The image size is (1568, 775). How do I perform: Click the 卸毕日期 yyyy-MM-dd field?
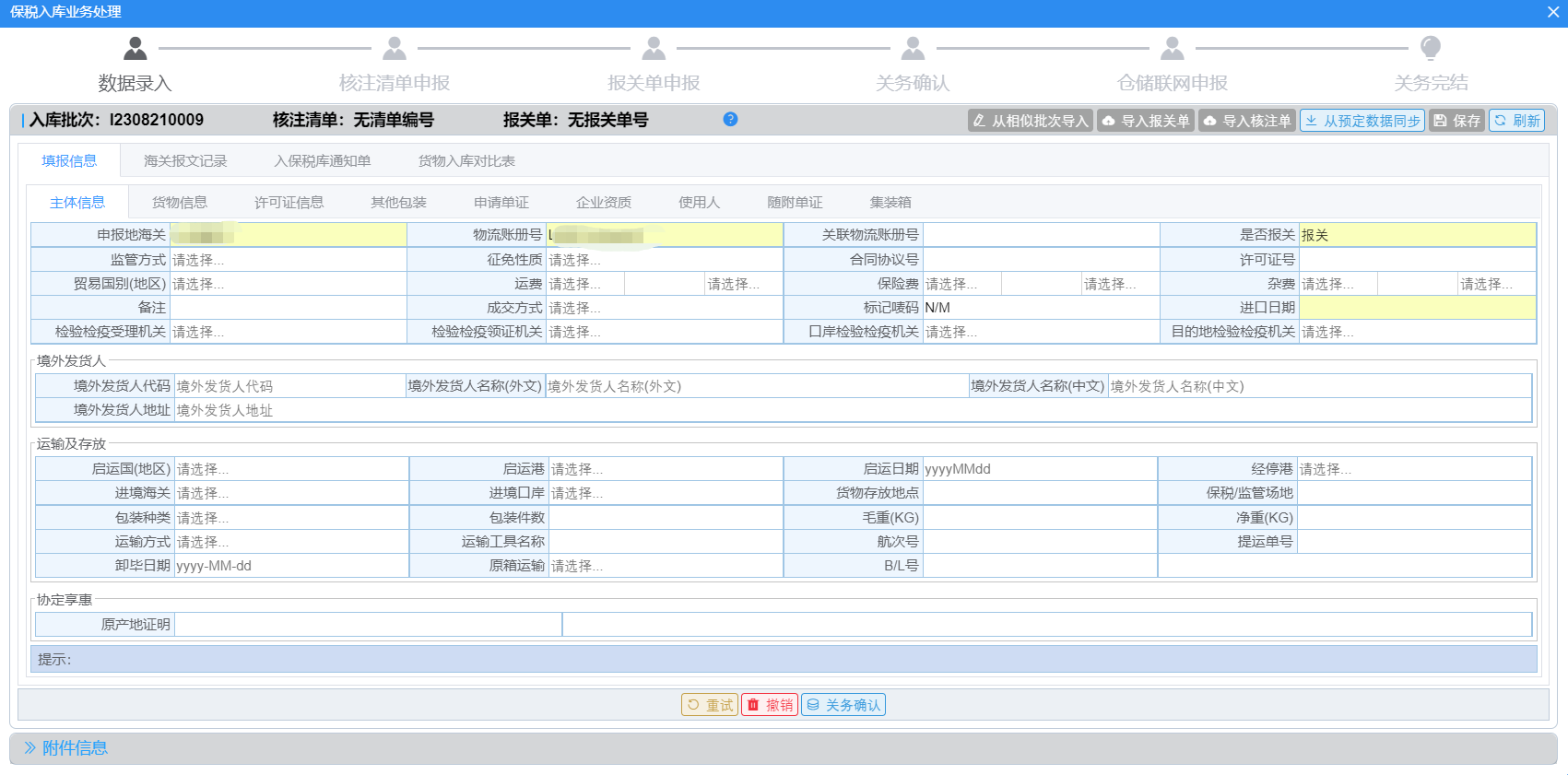(291, 566)
